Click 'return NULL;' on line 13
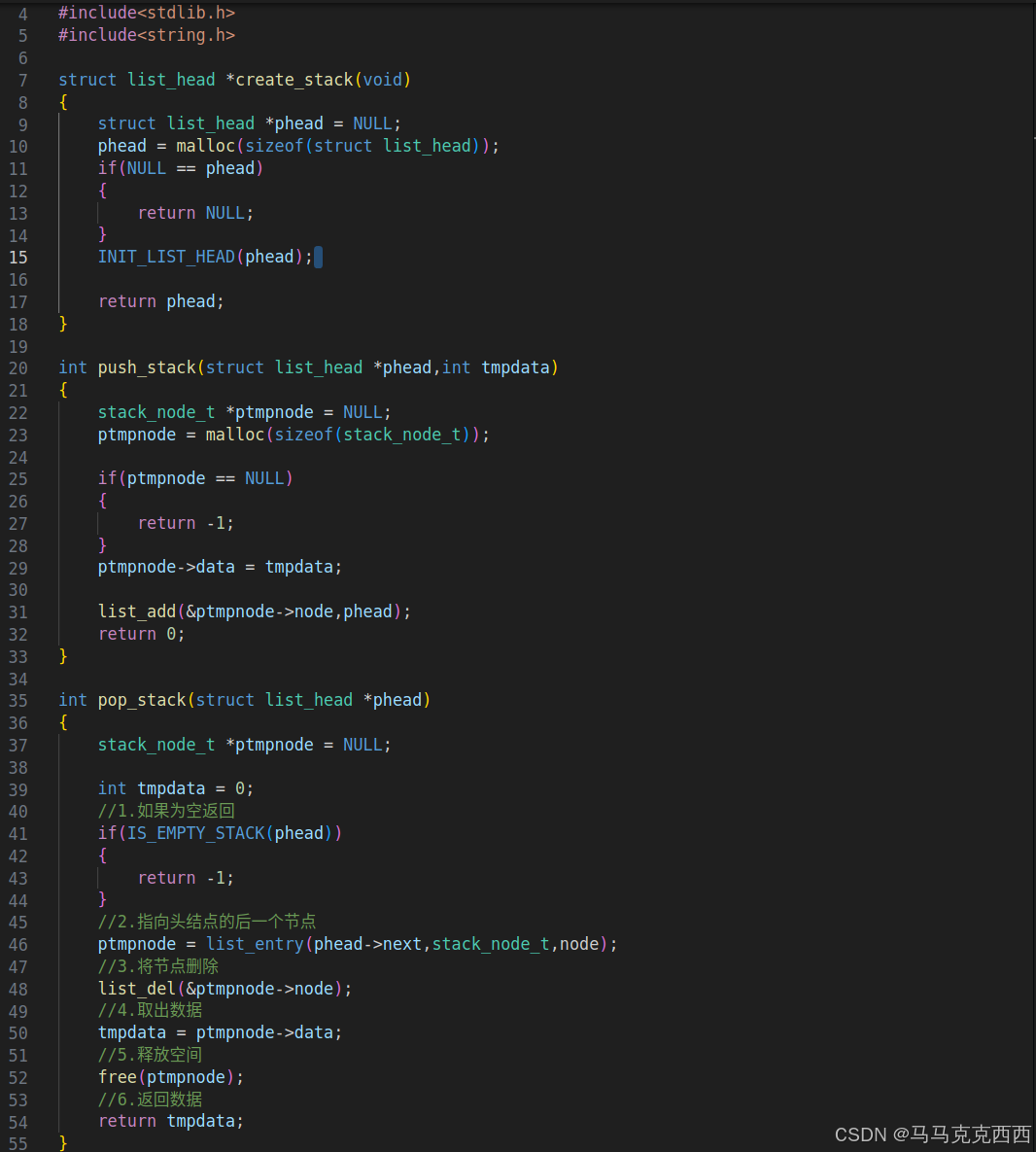Viewport: 1036px width, 1152px height. click(196, 212)
